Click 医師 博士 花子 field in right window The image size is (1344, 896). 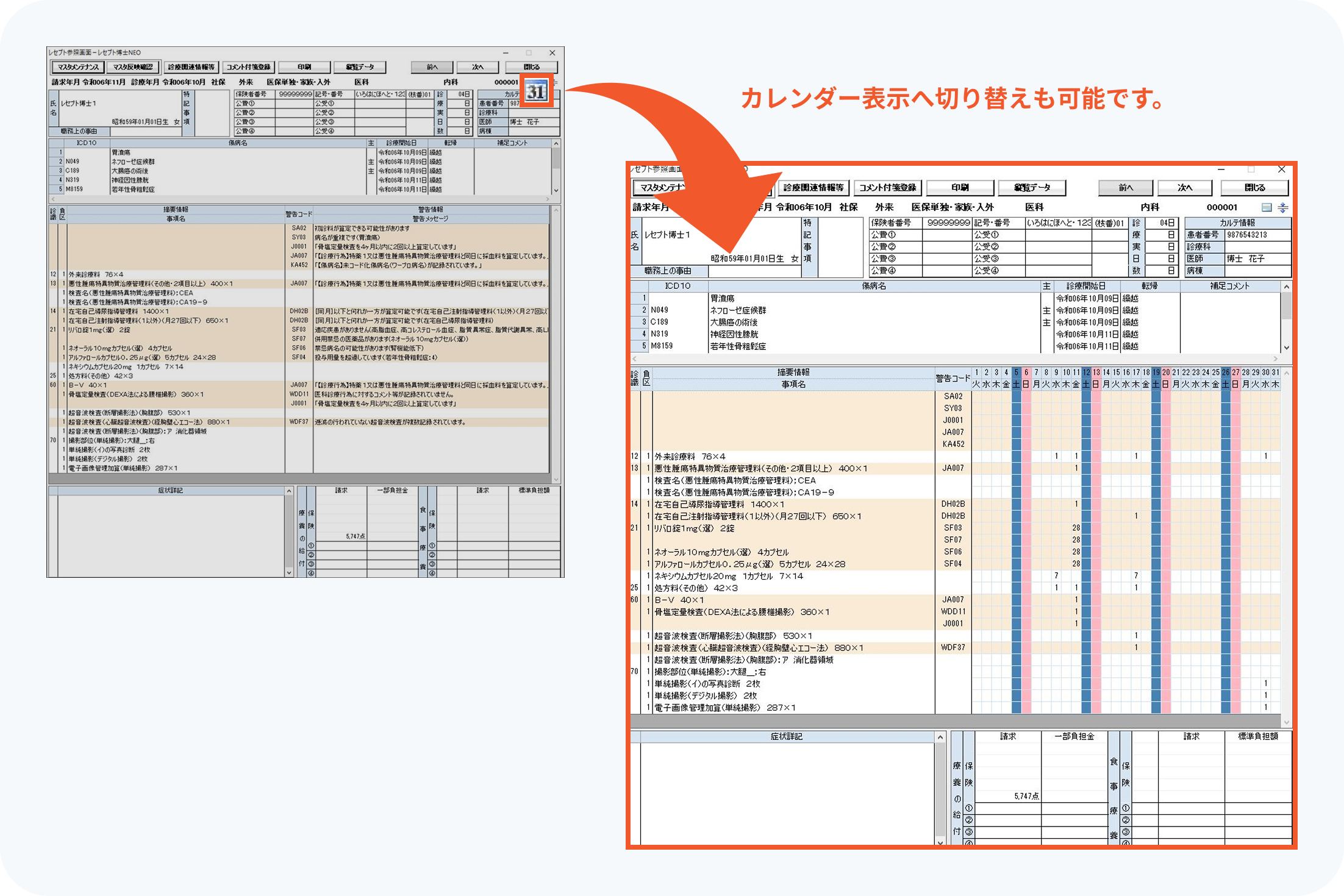(1238, 258)
